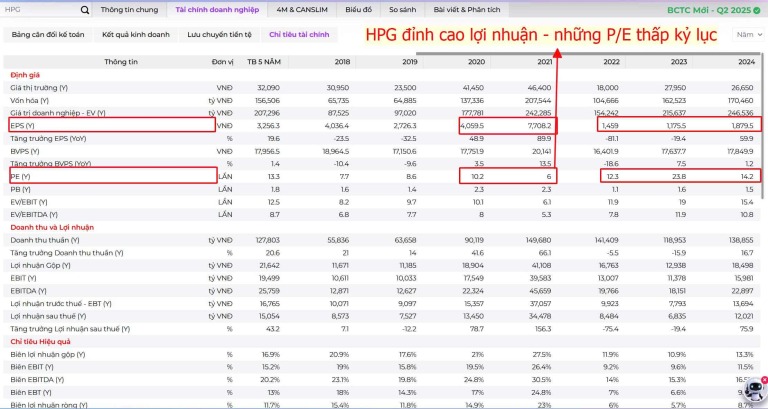Open the Bài viết & Phân tích tab
Viewport: 768px width, 409px height.
[x=467, y=10]
